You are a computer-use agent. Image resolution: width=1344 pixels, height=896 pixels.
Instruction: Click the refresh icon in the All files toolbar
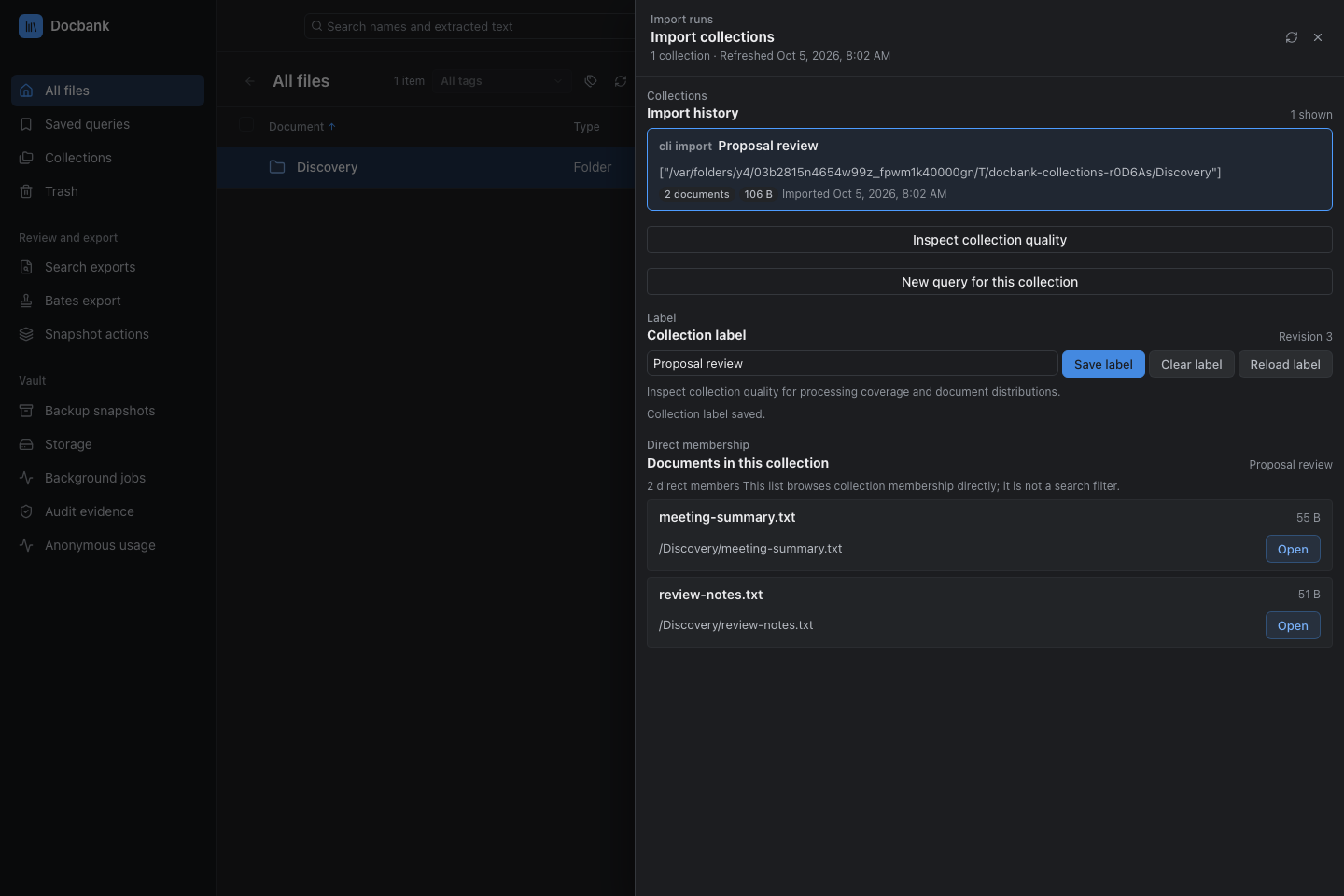point(621,81)
